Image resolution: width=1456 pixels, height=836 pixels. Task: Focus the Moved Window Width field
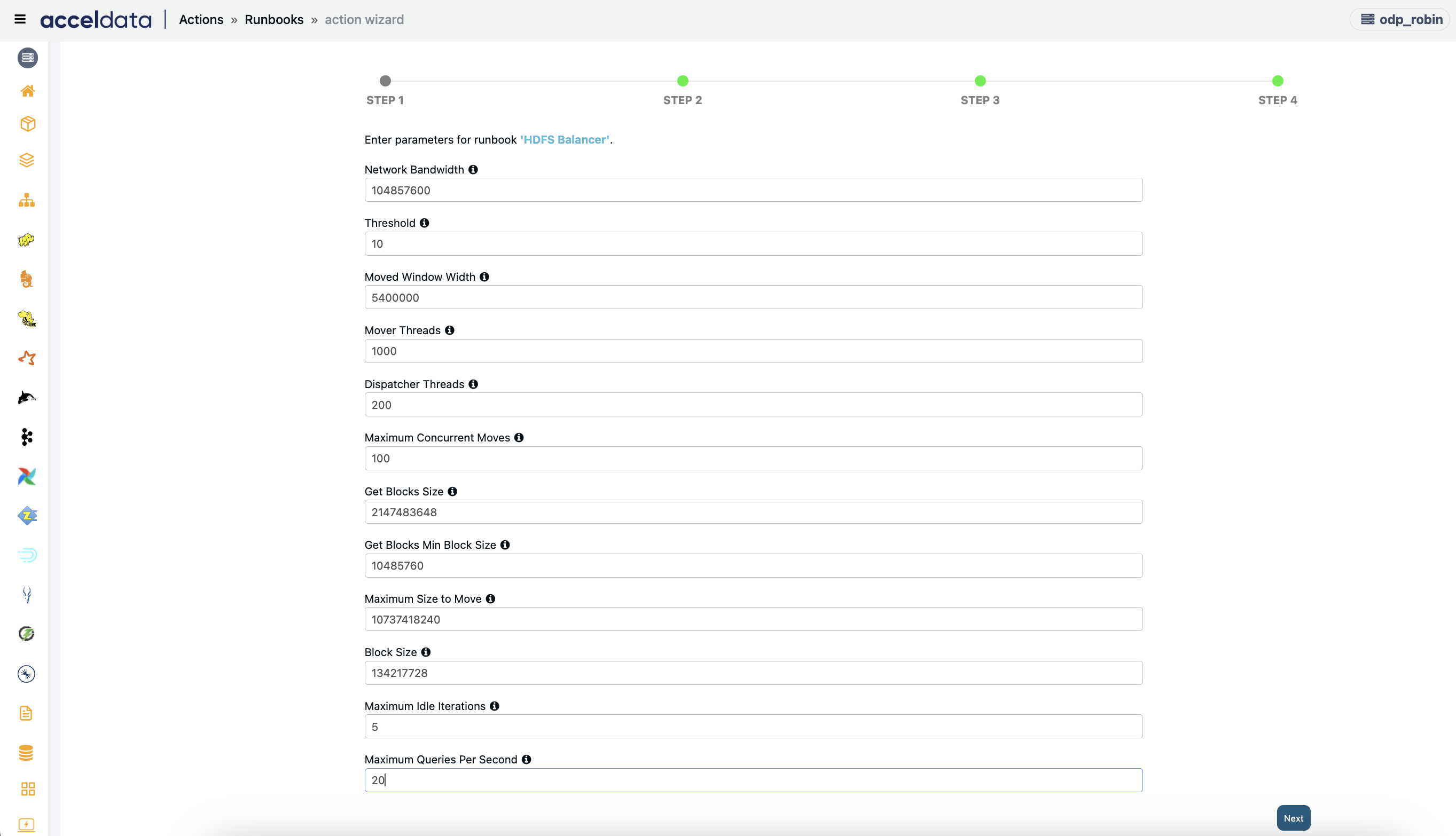click(x=754, y=297)
